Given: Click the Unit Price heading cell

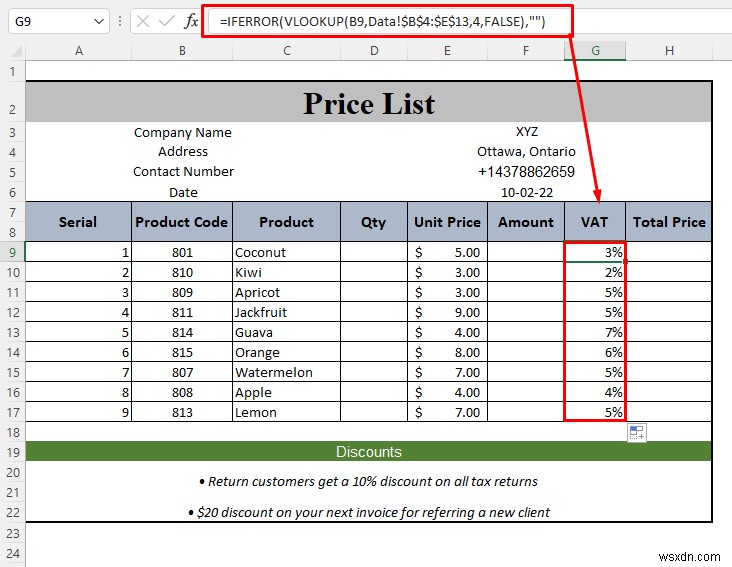Looking at the screenshot, I should pos(447,222).
